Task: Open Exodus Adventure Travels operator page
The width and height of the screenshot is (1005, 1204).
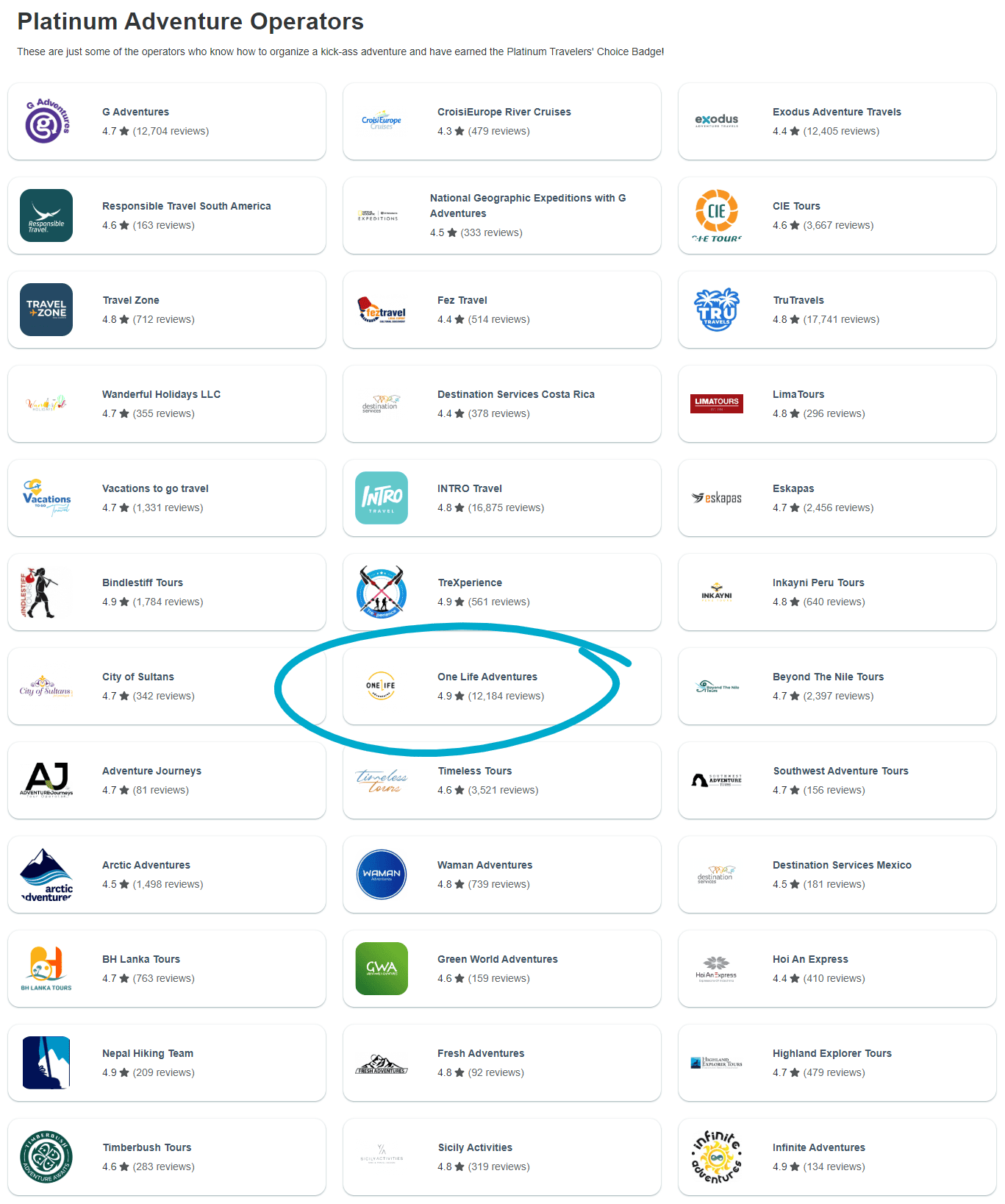Action: tap(837, 112)
